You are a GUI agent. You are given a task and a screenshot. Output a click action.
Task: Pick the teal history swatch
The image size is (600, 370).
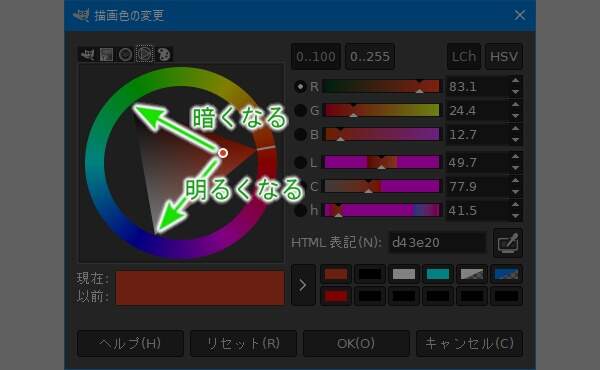[x=438, y=274]
